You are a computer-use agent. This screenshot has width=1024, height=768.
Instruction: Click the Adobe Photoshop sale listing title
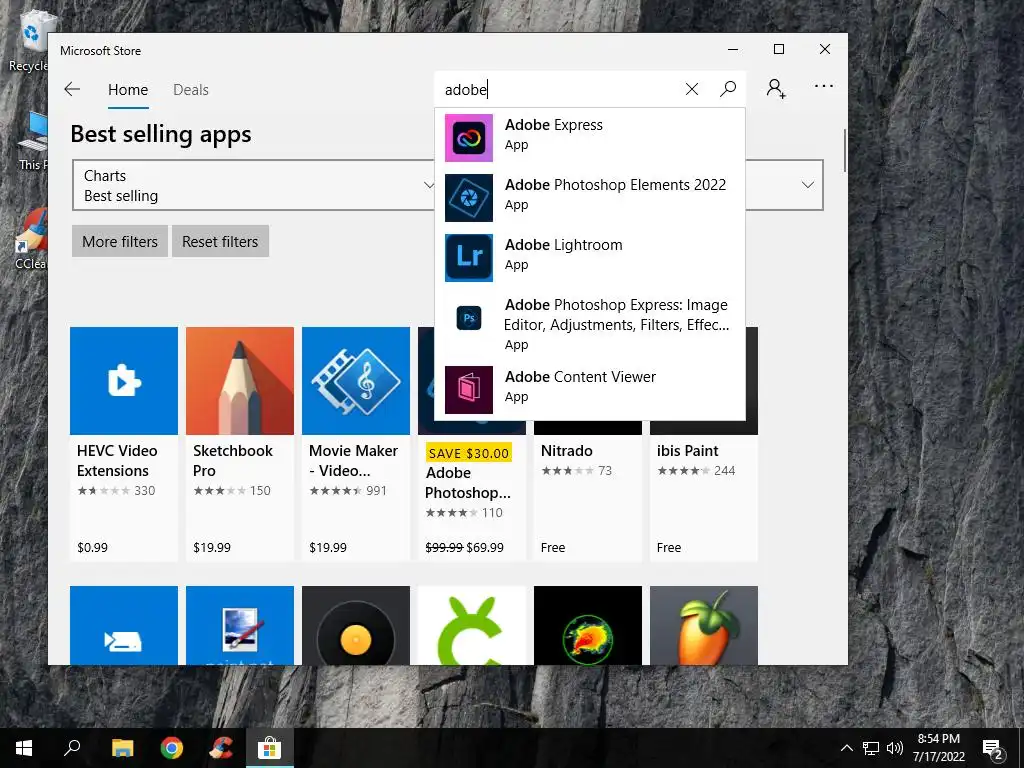pos(468,483)
